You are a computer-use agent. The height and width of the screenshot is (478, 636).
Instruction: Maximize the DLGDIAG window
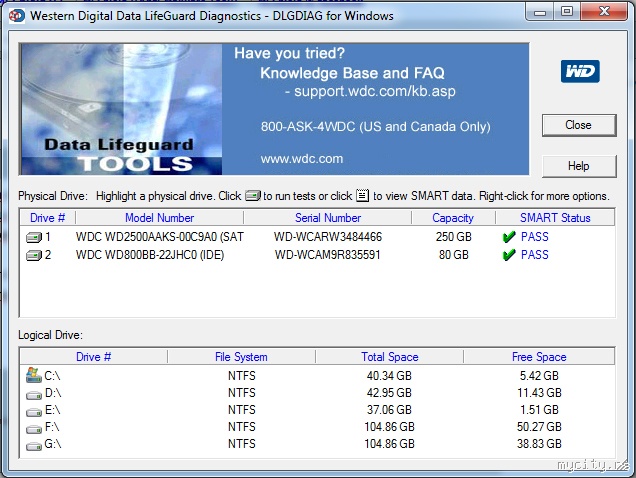point(567,11)
